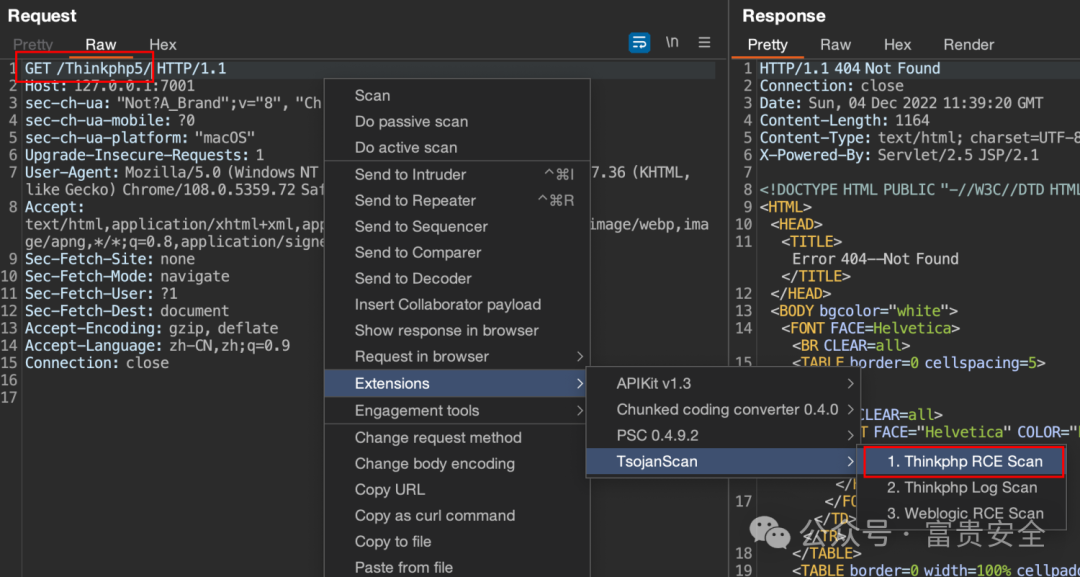Expand the Extensions submenu
The image size is (1080, 577).
pos(457,384)
